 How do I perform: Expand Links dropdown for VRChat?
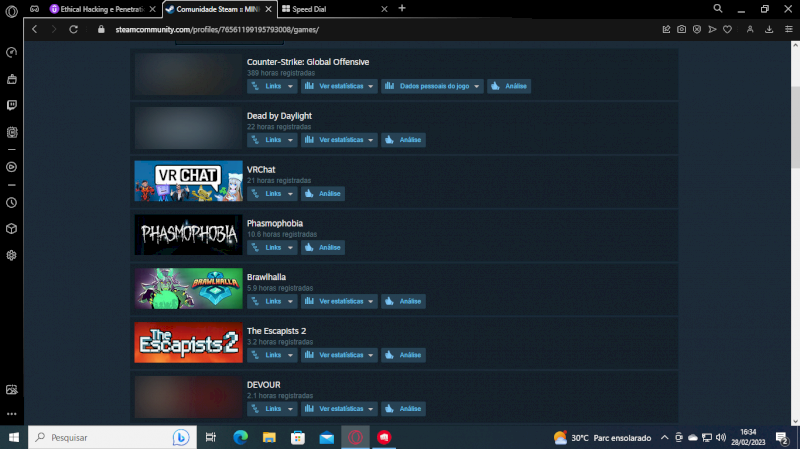(272, 194)
